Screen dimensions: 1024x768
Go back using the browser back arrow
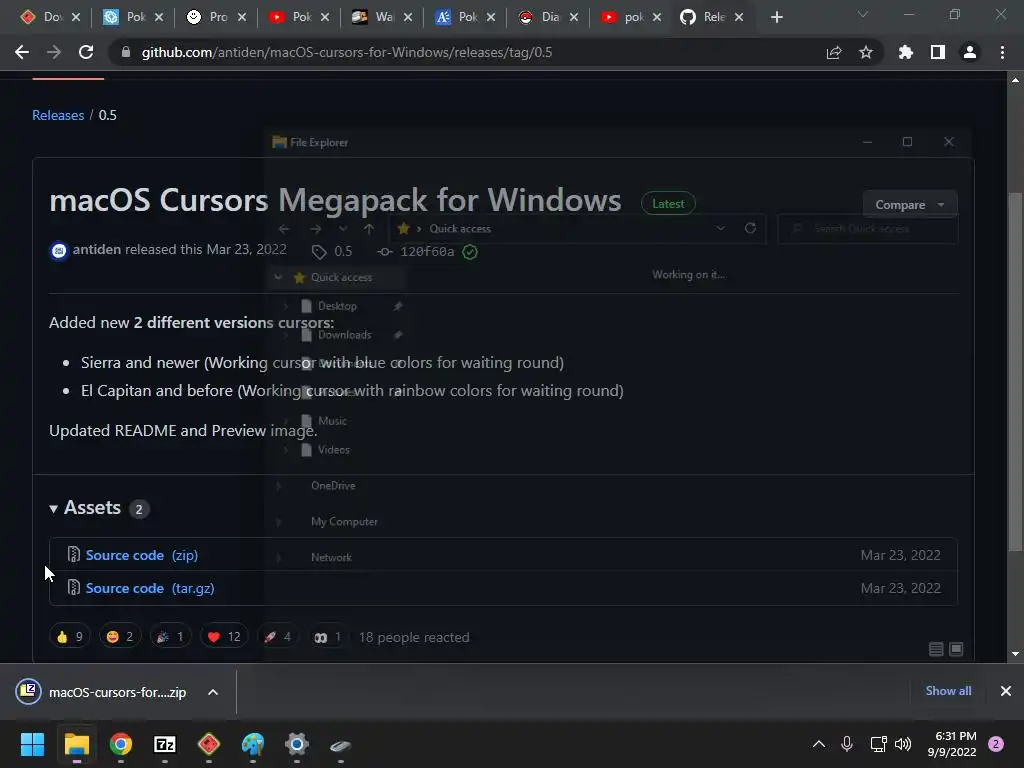pyautogui.click(x=22, y=52)
